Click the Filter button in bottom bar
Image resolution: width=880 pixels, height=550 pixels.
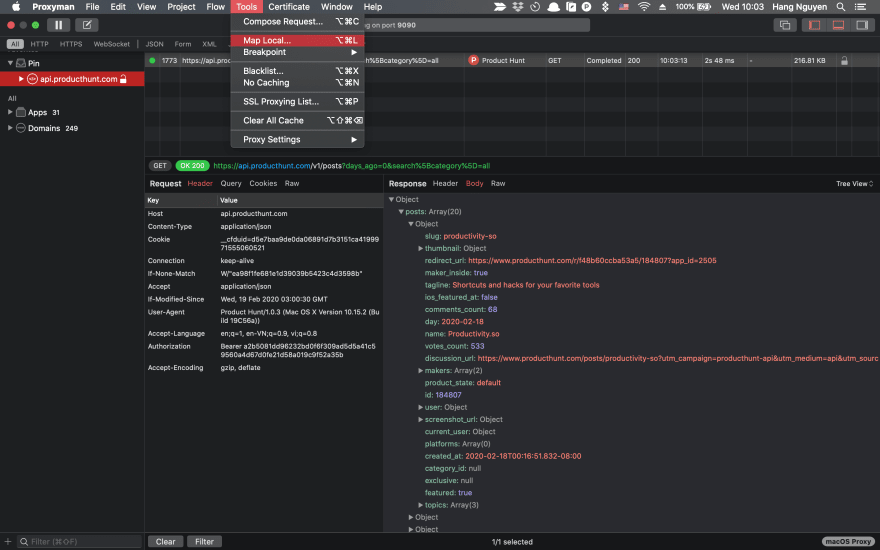(204, 542)
